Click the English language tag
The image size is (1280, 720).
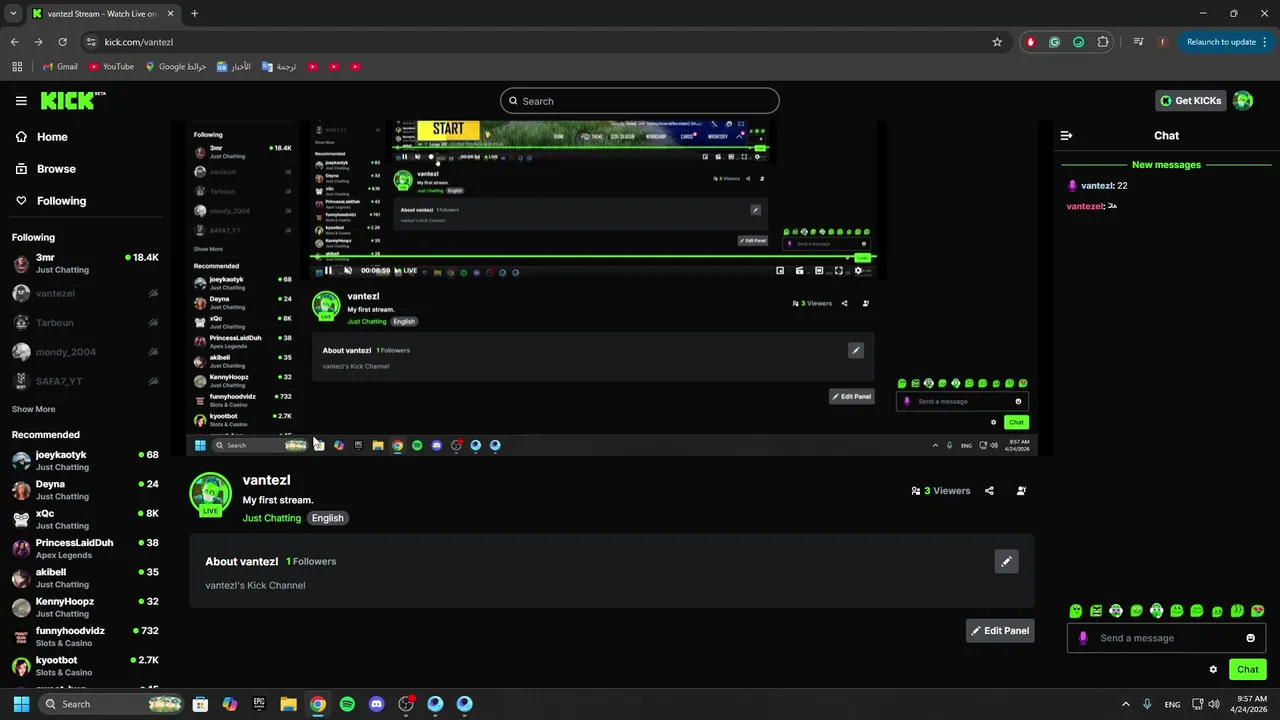pos(327,518)
